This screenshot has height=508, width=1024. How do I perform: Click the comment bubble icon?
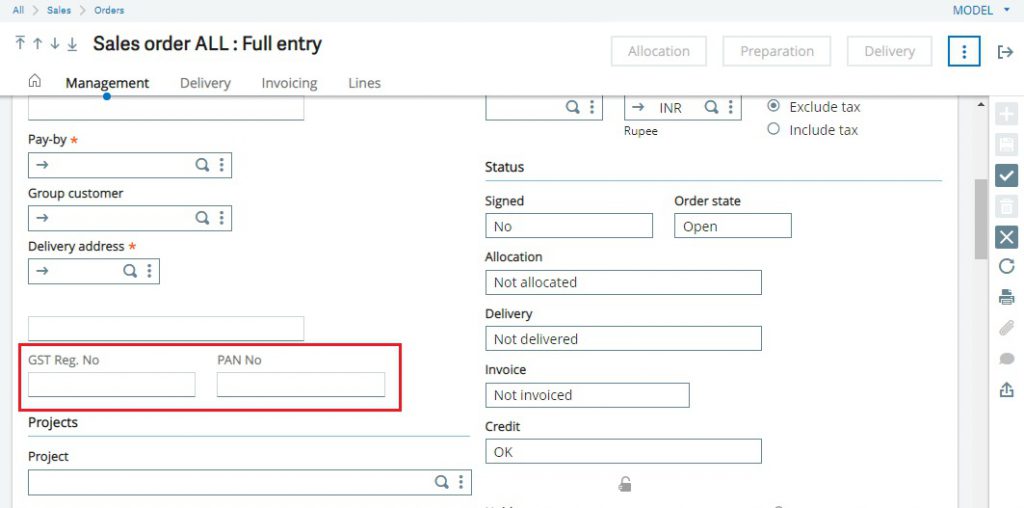pyautogui.click(x=1006, y=358)
